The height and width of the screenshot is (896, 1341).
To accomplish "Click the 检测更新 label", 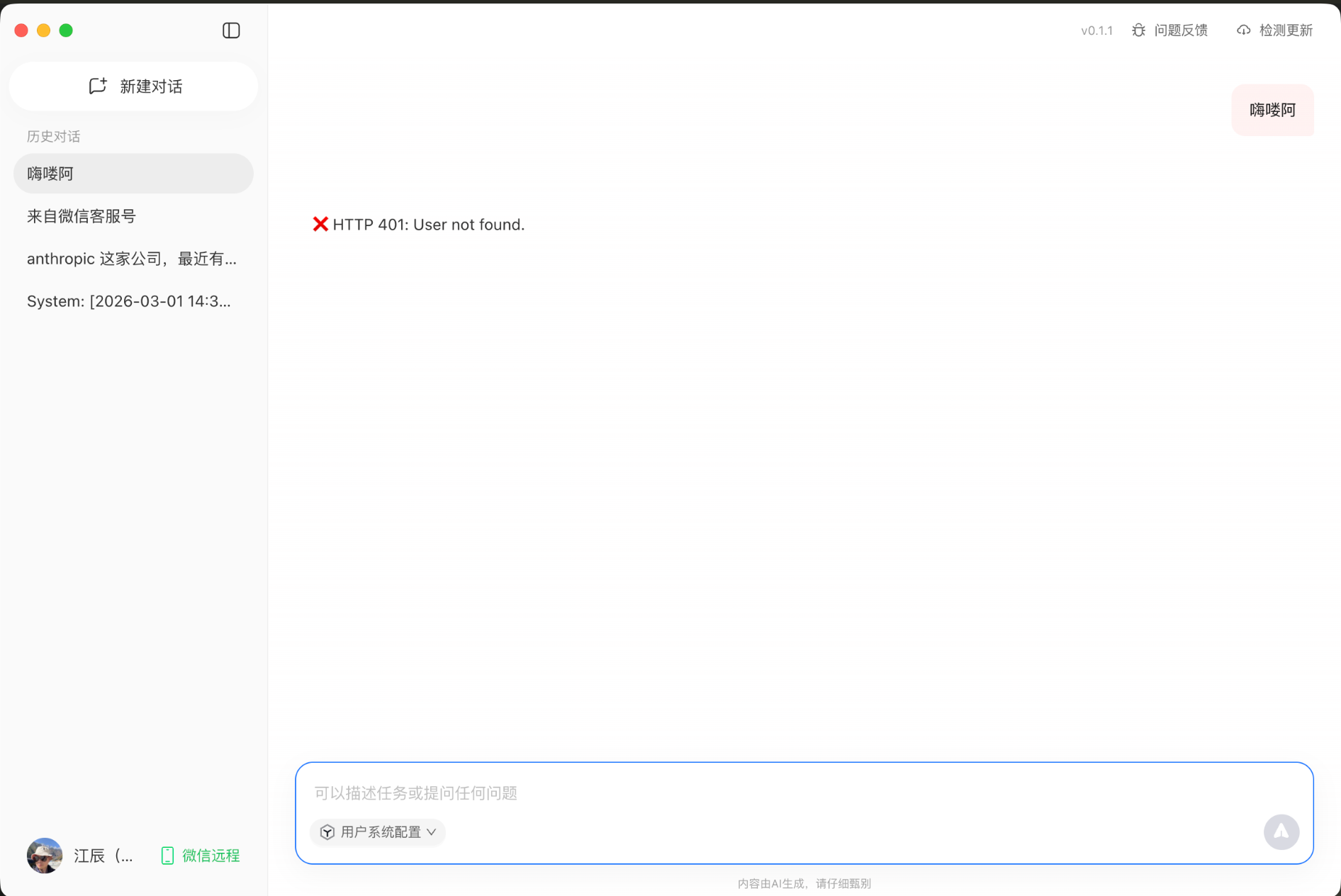I will pos(1286,30).
